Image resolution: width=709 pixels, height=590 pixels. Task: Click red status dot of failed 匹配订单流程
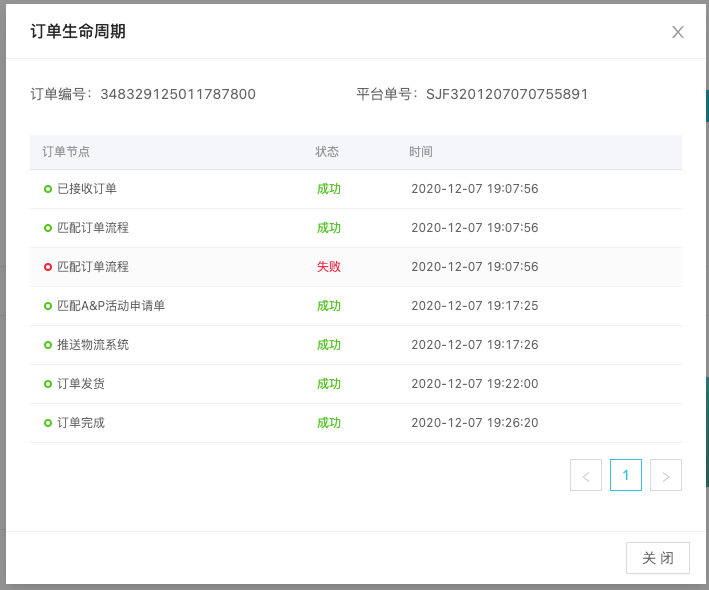pos(48,267)
